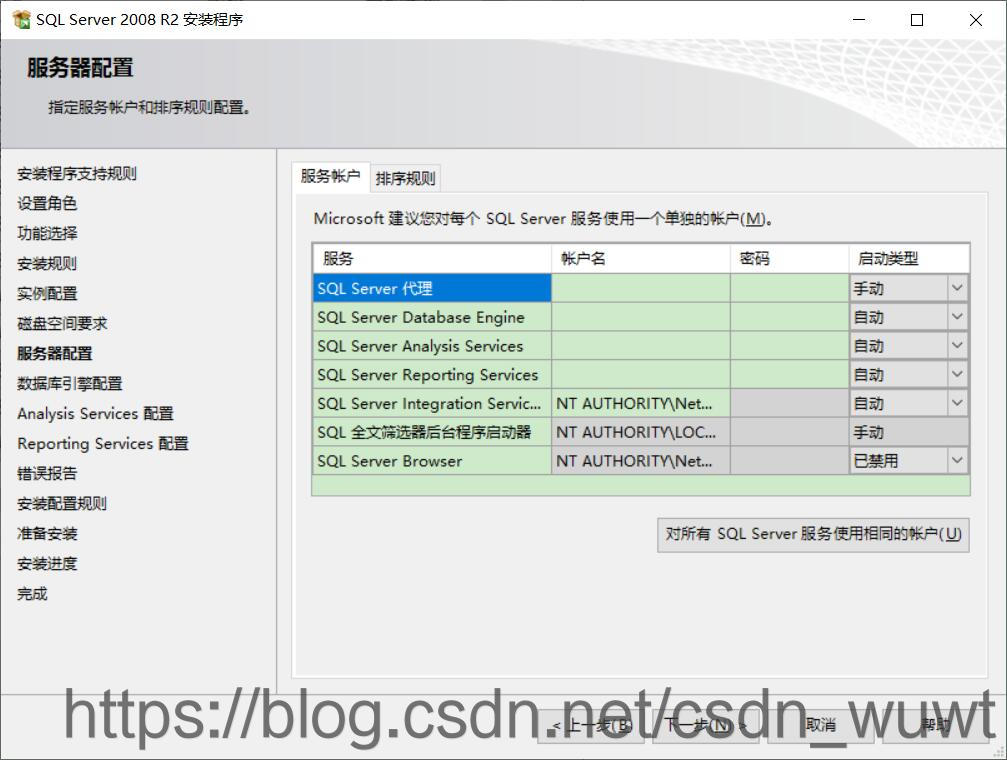Viewport: 1007px width, 760px height.
Task: Open startup type dropdown for SQL Server 代理
Action: [957, 288]
